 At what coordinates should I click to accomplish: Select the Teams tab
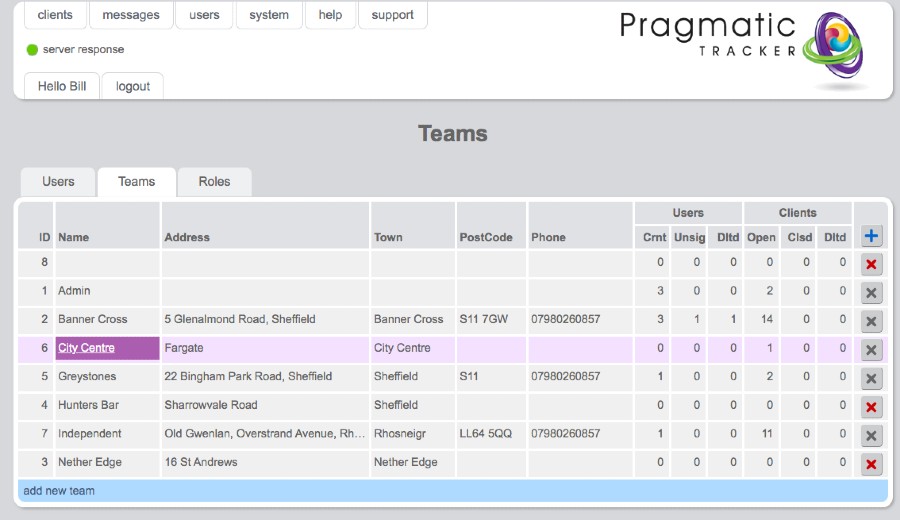(x=137, y=182)
